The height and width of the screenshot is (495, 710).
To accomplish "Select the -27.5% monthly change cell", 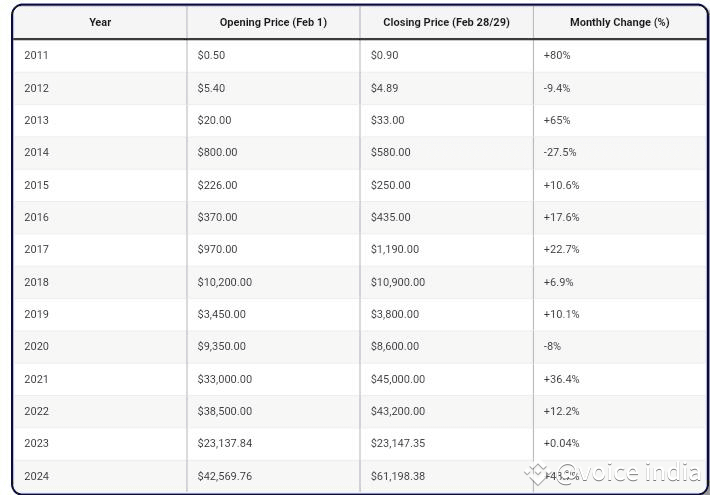I will tap(560, 152).
